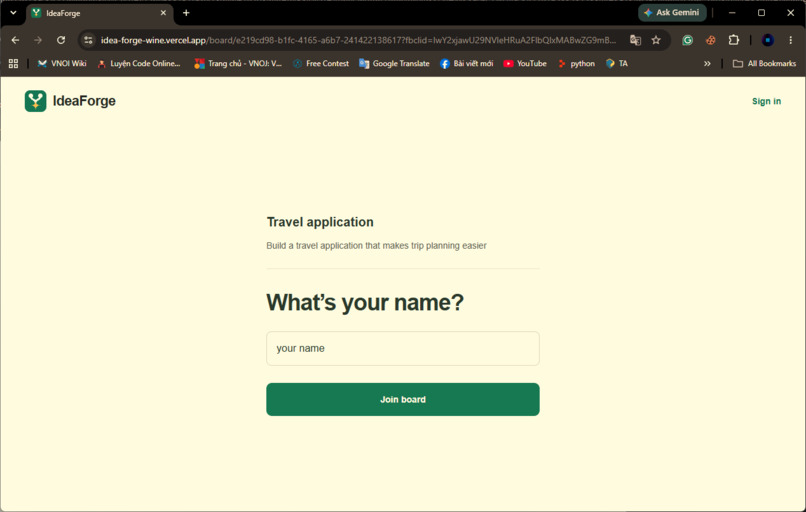Open the Free Contest bookmark
This screenshot has width=806, height=512.
pos(321,64)
